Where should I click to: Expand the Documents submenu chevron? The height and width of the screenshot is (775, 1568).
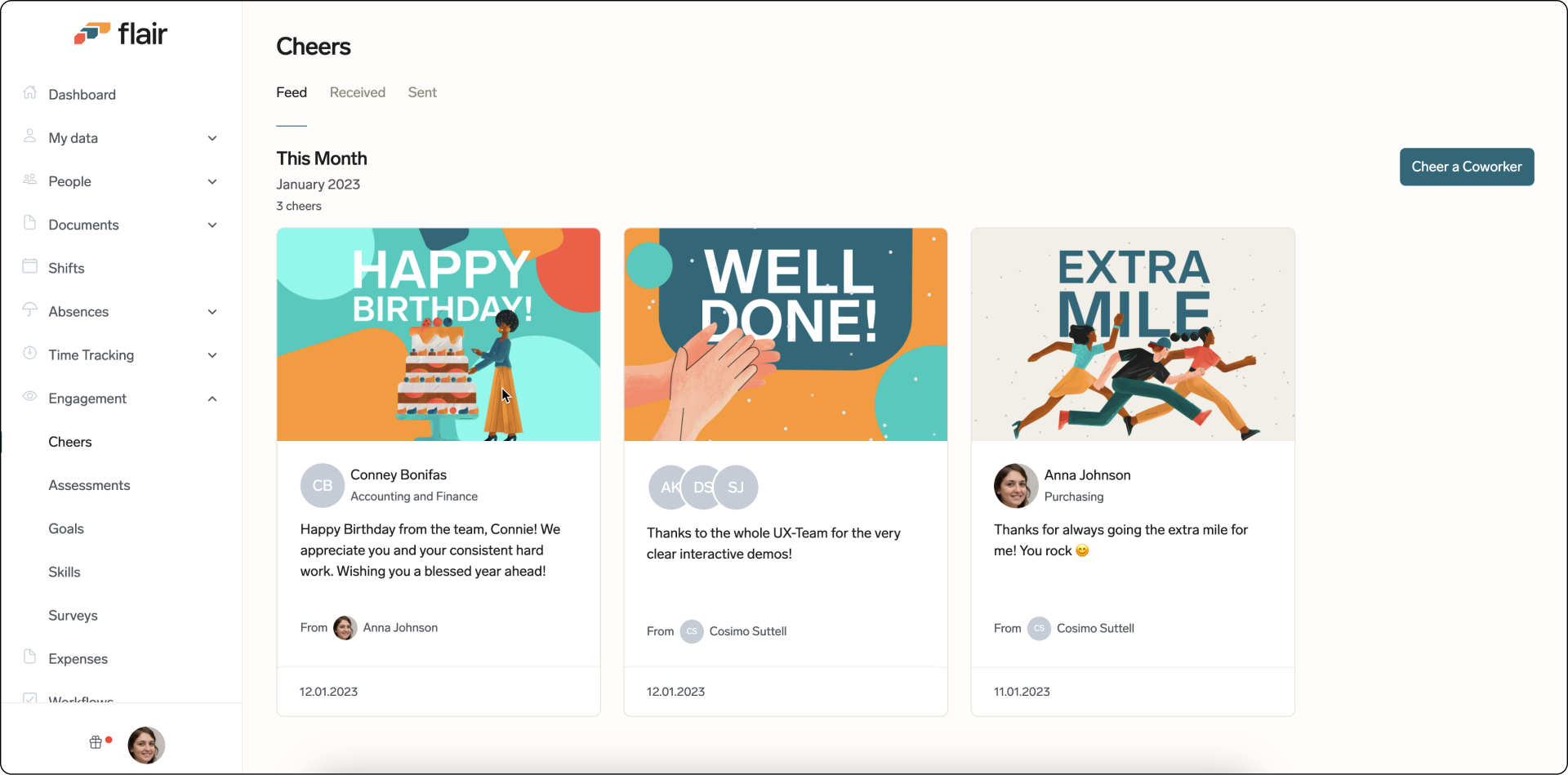click(212, 225)
